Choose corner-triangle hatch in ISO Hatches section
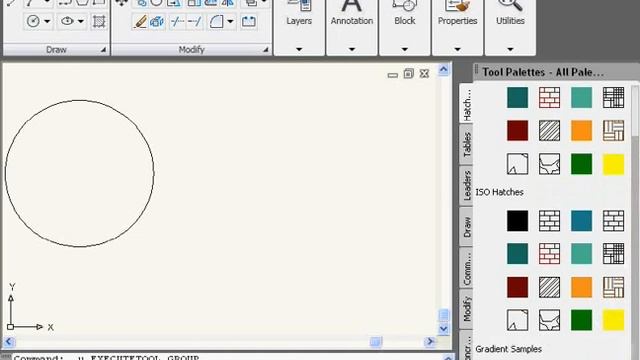Image resolution: width=640 pixels, height=360 pixels. point(518,320)
